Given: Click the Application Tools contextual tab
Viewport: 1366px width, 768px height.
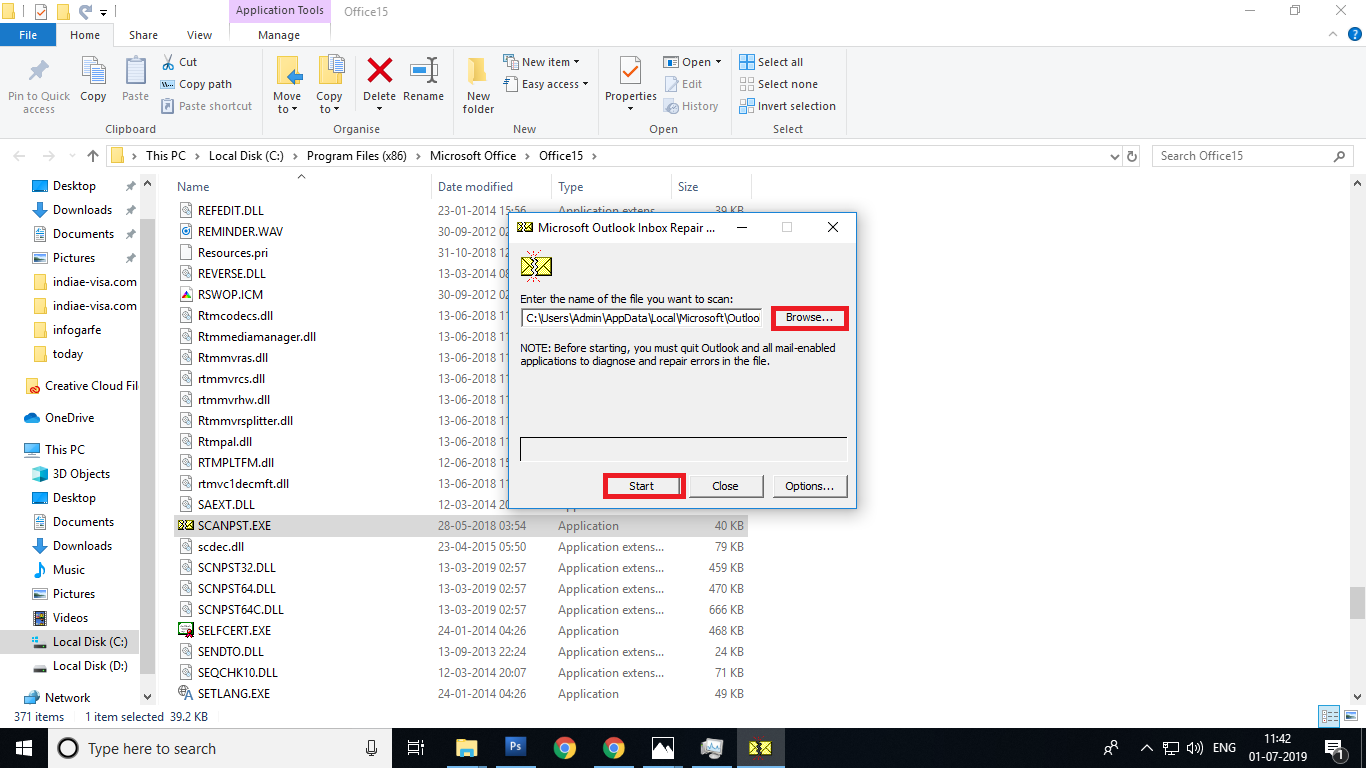Looking at the screenshot, I should (x=279, y=11).
